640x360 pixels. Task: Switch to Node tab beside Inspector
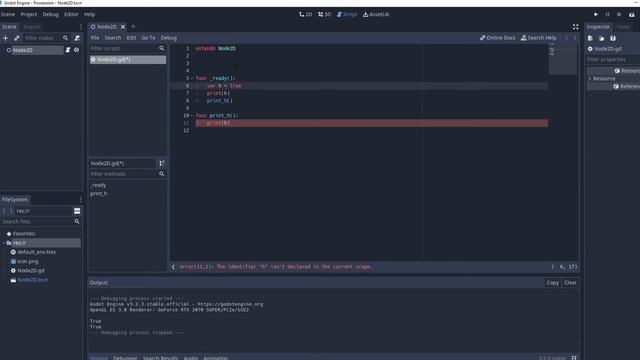coord(623,27)
